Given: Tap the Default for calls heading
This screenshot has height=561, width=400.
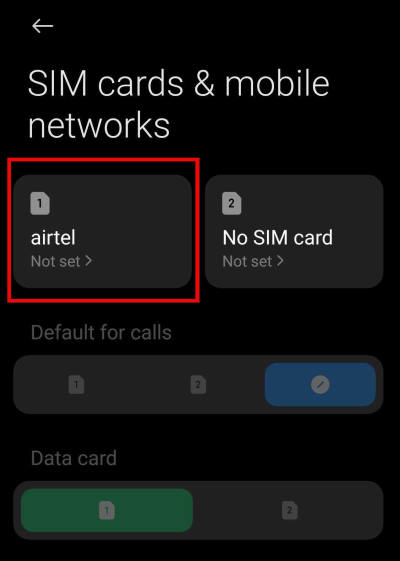Looking at the screenshot, I should [101, 332].
